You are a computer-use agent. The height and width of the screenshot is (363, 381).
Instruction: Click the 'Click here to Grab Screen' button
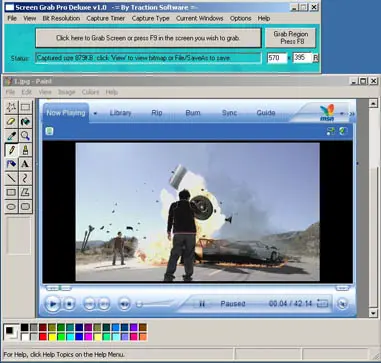(x=148, y=38)
